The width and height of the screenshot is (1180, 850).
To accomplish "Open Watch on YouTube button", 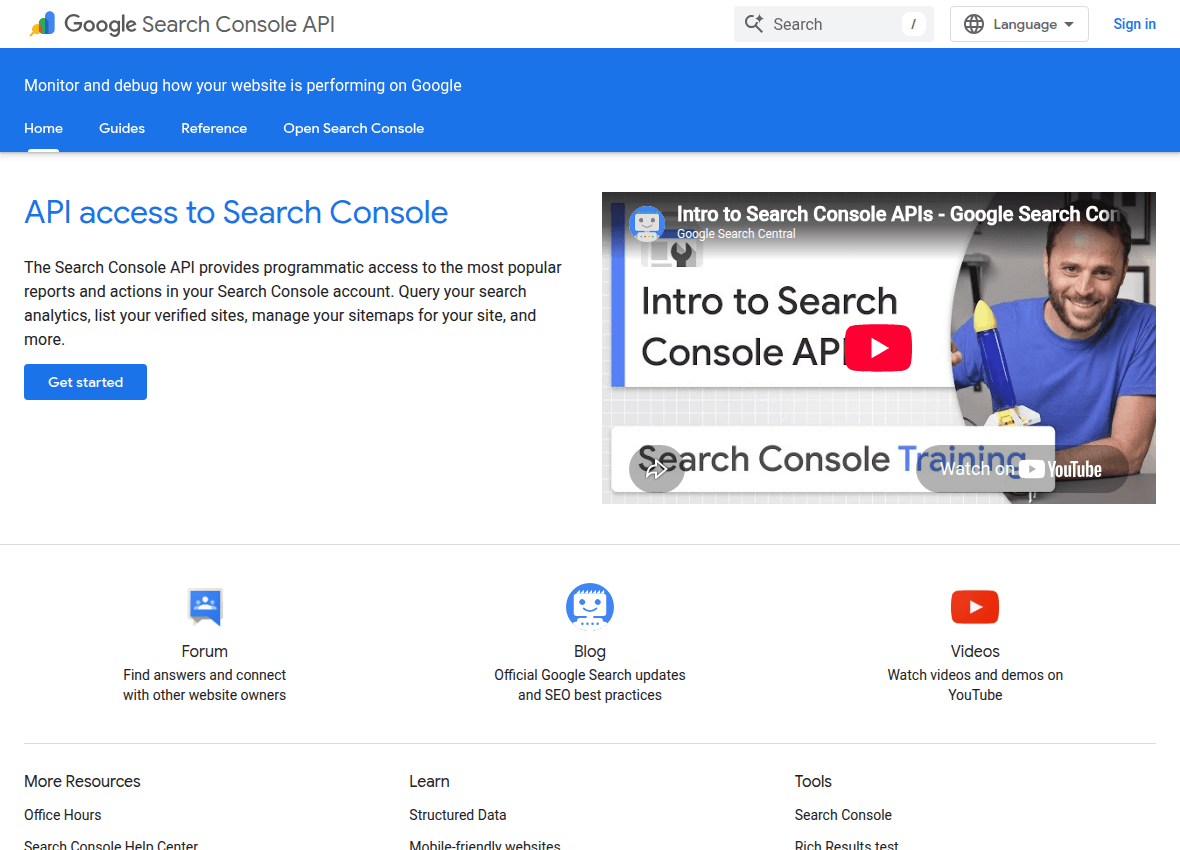I will coord(1021,469).
